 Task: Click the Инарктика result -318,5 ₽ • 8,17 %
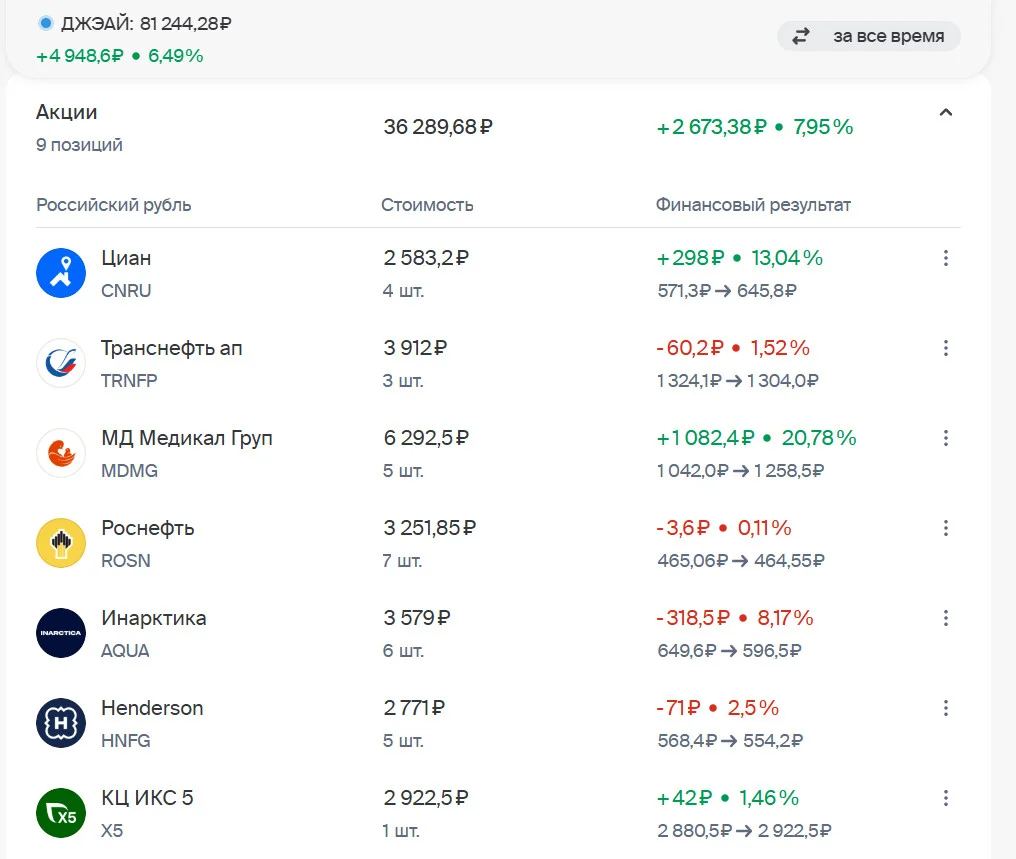tap(735, 618)
